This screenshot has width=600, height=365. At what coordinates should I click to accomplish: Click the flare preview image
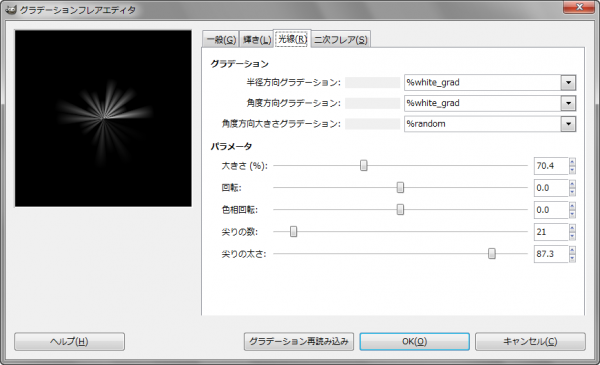pyautogui.click(x=103, y=119)
